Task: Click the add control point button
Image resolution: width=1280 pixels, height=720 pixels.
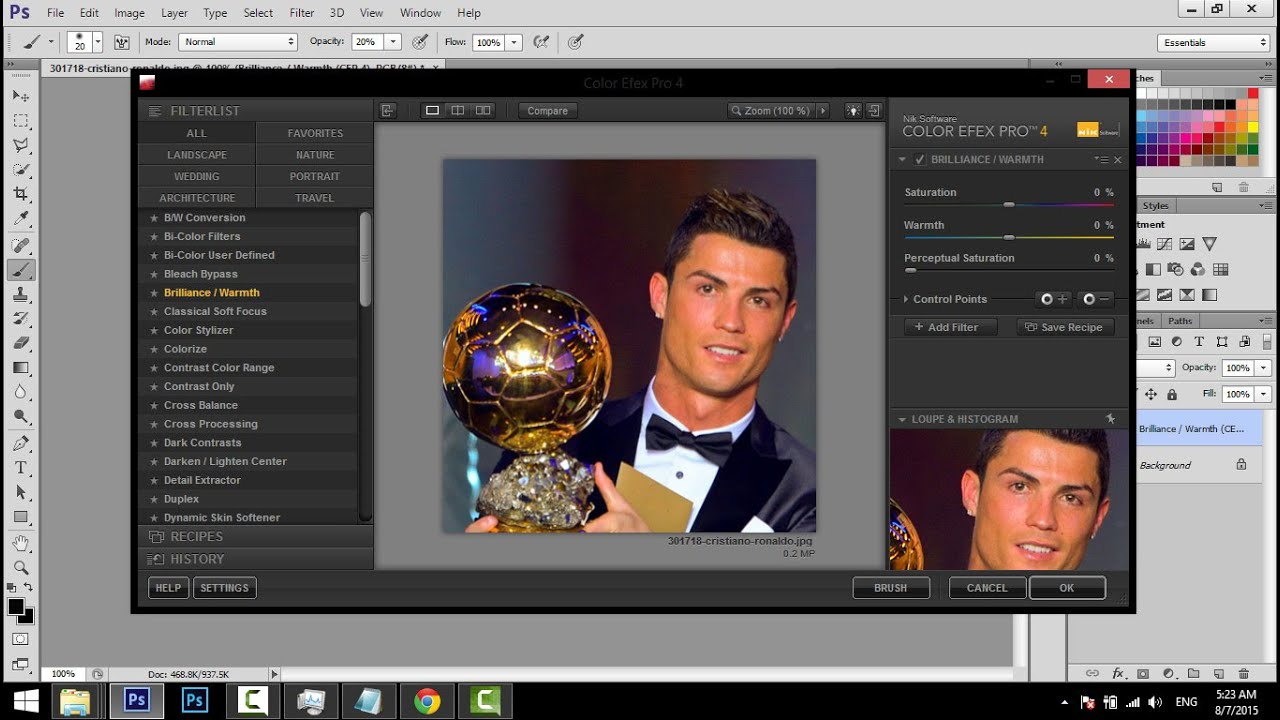Action: pos(1053,299)
